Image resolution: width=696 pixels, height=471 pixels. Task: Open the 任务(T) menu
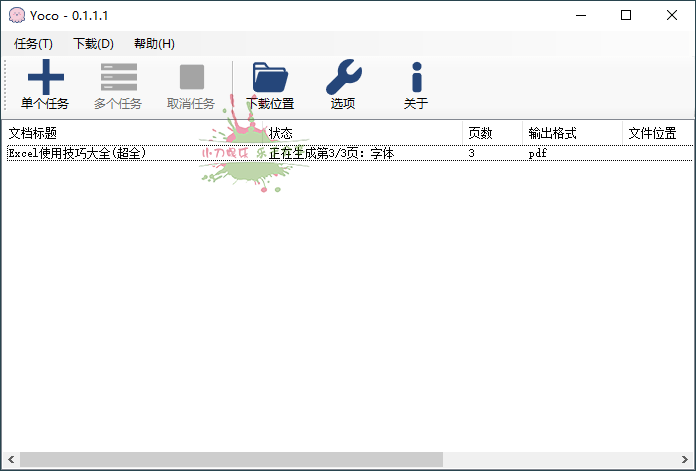pos(33,44)
